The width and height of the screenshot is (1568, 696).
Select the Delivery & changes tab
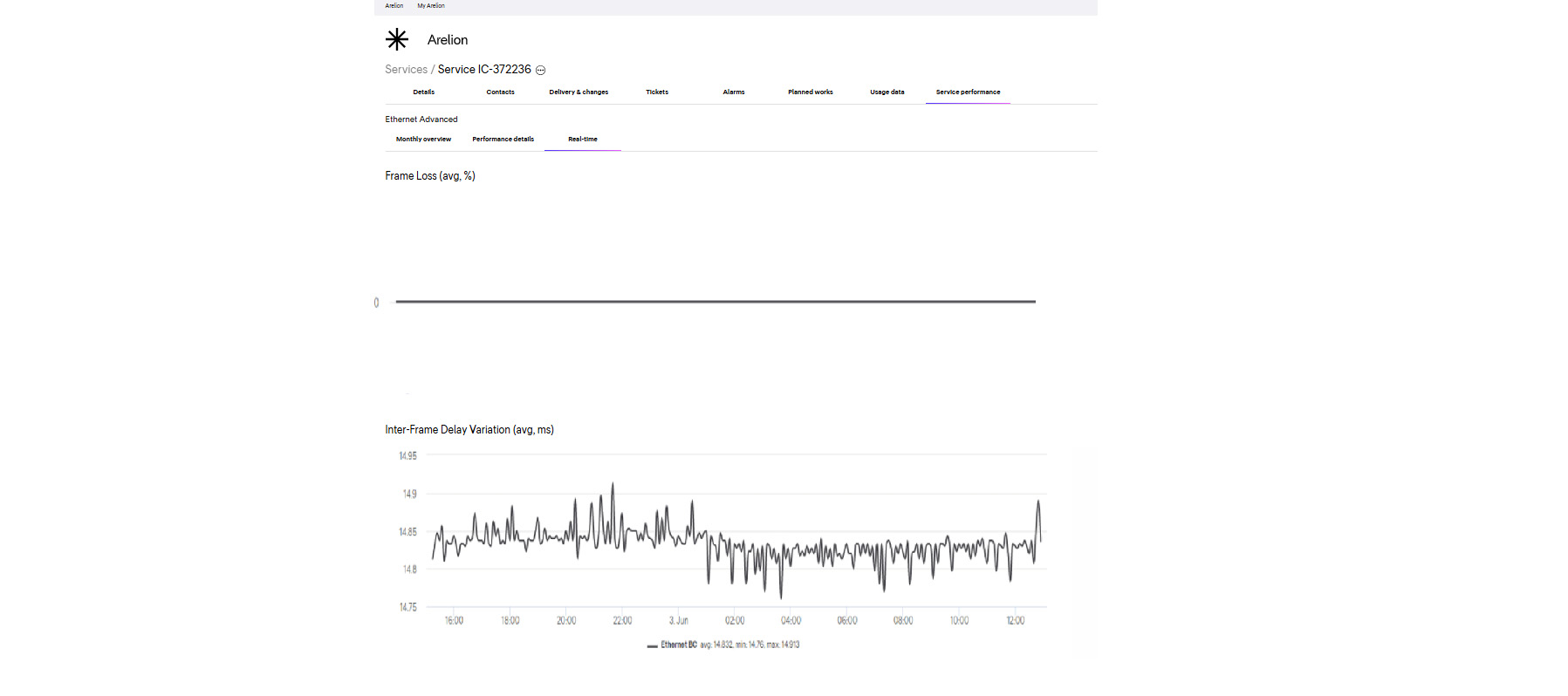[x=579, y=92]
